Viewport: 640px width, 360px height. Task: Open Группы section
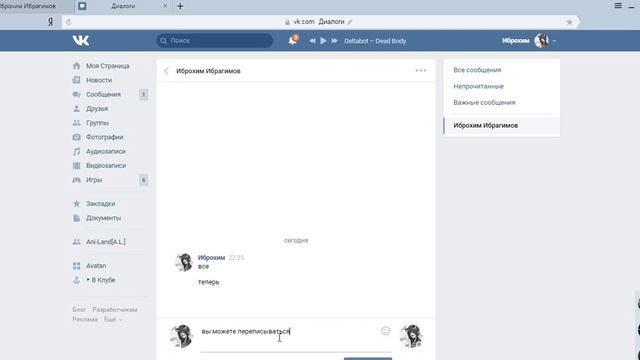point(97,123)
